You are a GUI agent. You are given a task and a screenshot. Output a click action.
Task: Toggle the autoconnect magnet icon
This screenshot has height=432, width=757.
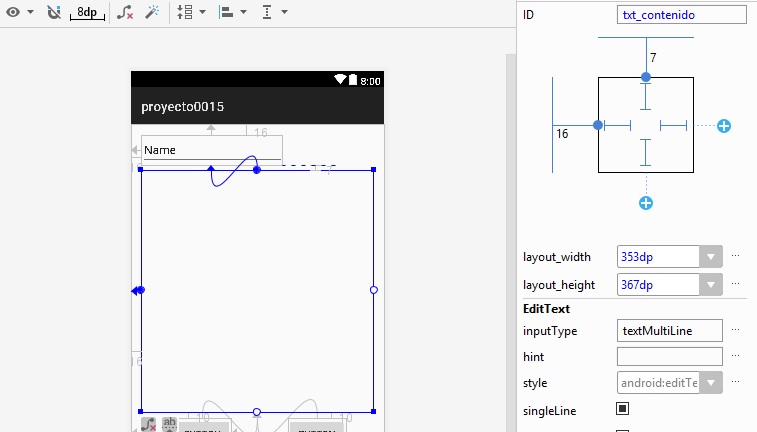(x=54, y=13)
